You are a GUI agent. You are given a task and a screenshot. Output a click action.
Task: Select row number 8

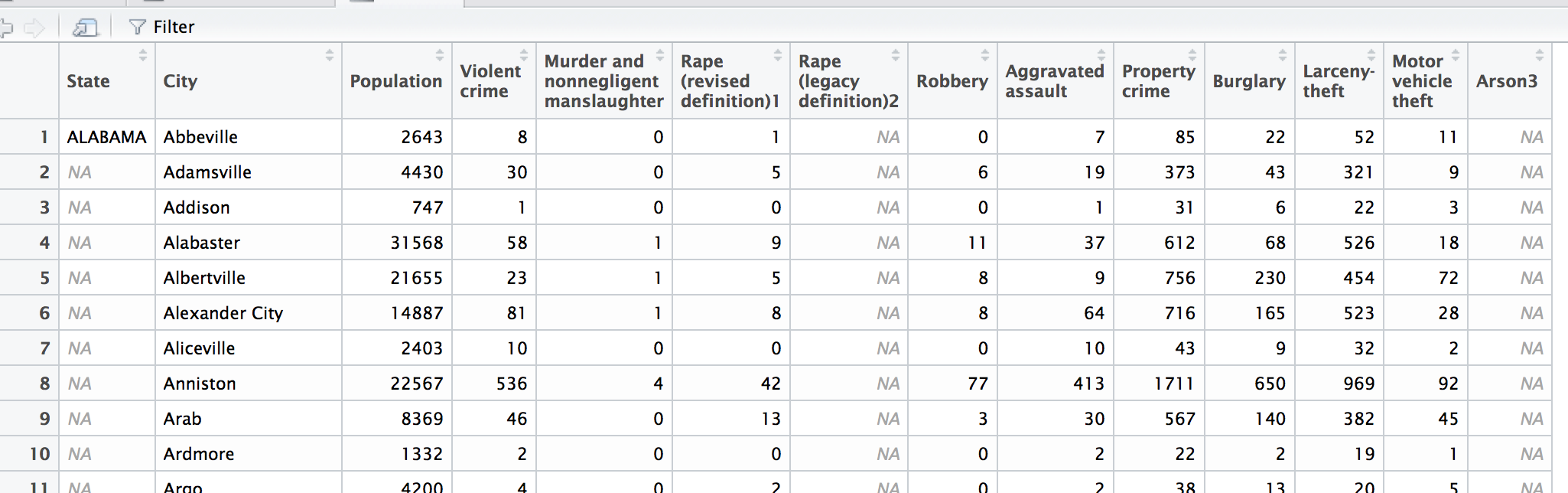(x=44, y=384)
